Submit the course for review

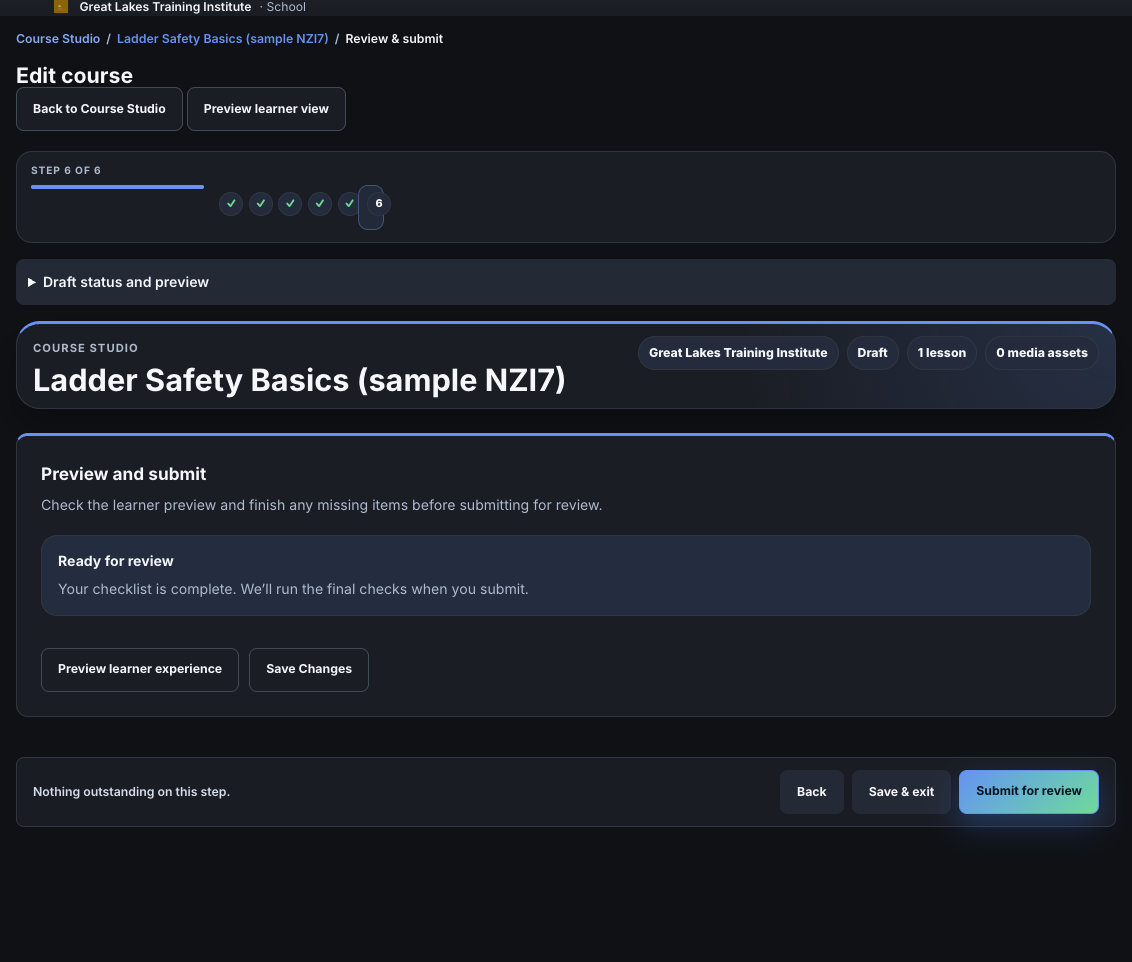pos(1029,792)
